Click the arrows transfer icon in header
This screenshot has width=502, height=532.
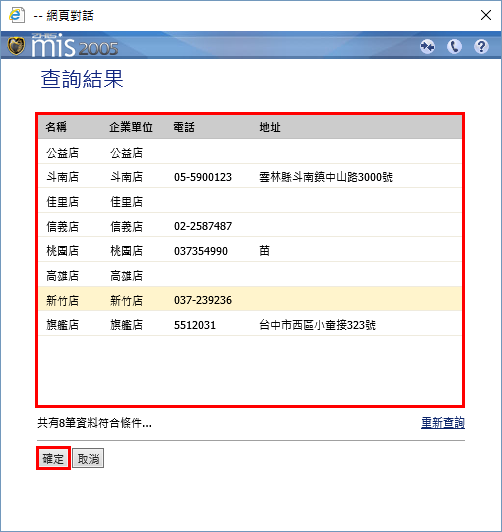(x=427, y=46)
